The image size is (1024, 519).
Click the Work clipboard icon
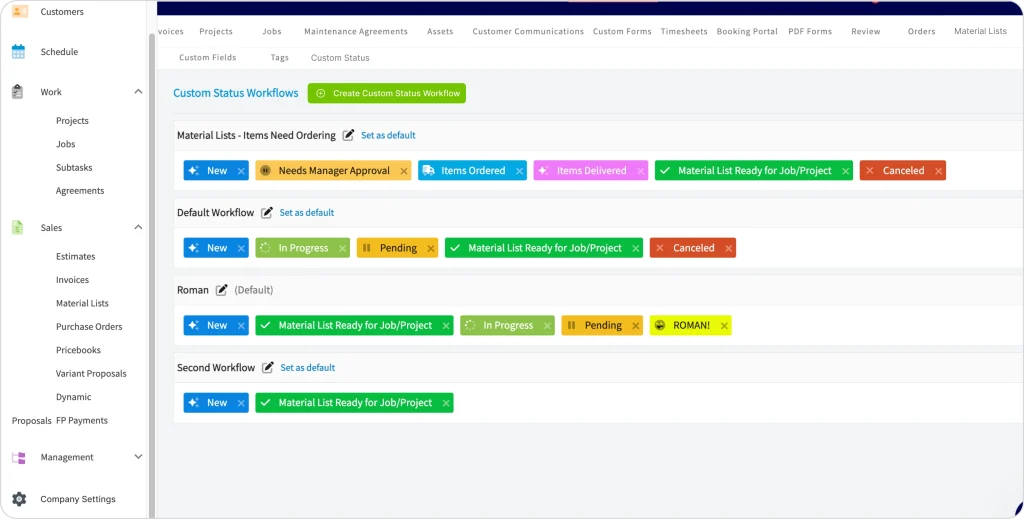tap(18, 92)
